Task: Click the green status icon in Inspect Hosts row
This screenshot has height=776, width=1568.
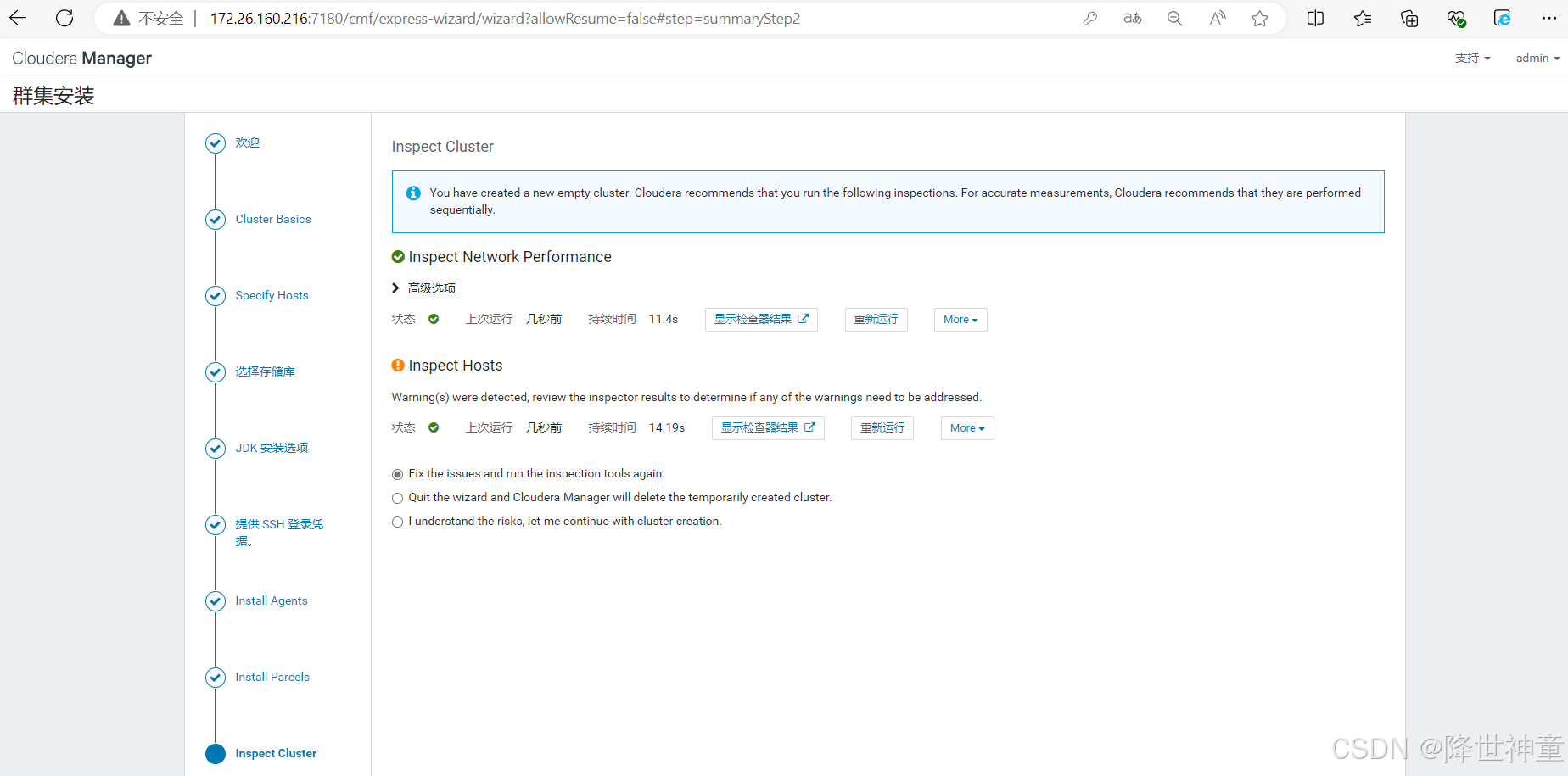Action: (x=434, y=427)
